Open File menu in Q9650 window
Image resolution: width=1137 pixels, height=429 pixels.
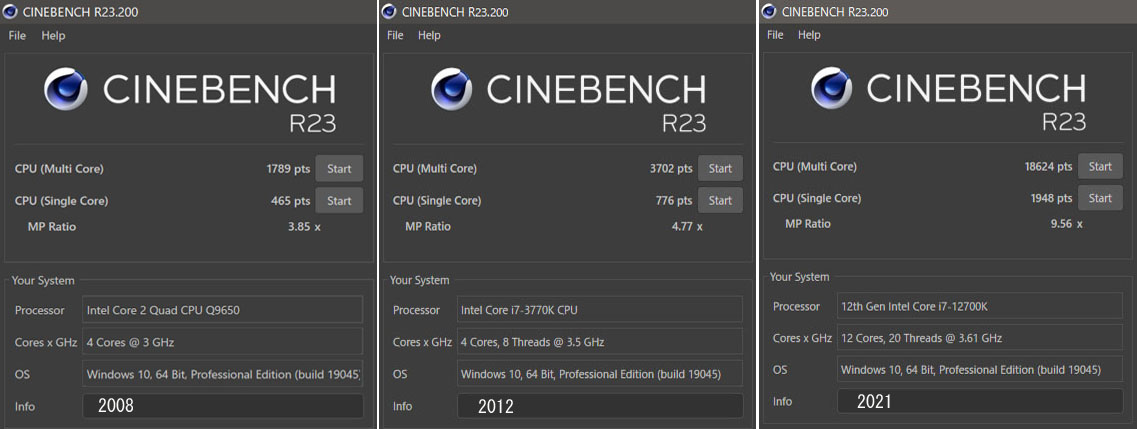click(x=17, y=36)
